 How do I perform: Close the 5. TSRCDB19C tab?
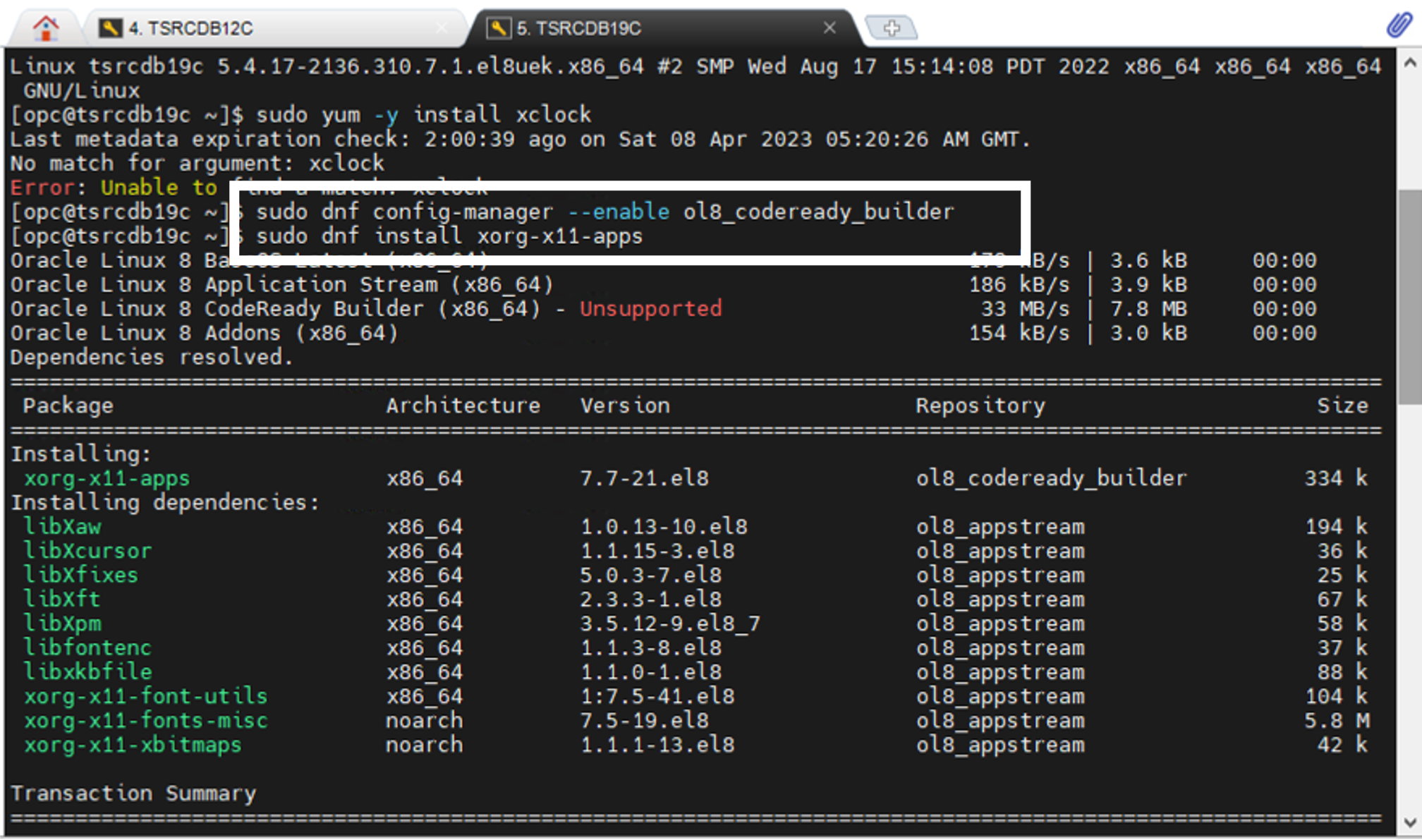[x=829, y=28]
